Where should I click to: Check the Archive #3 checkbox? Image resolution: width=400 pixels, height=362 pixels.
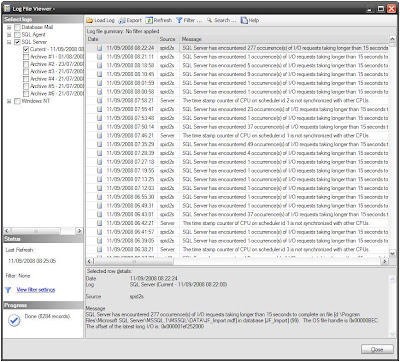[26, 71]
